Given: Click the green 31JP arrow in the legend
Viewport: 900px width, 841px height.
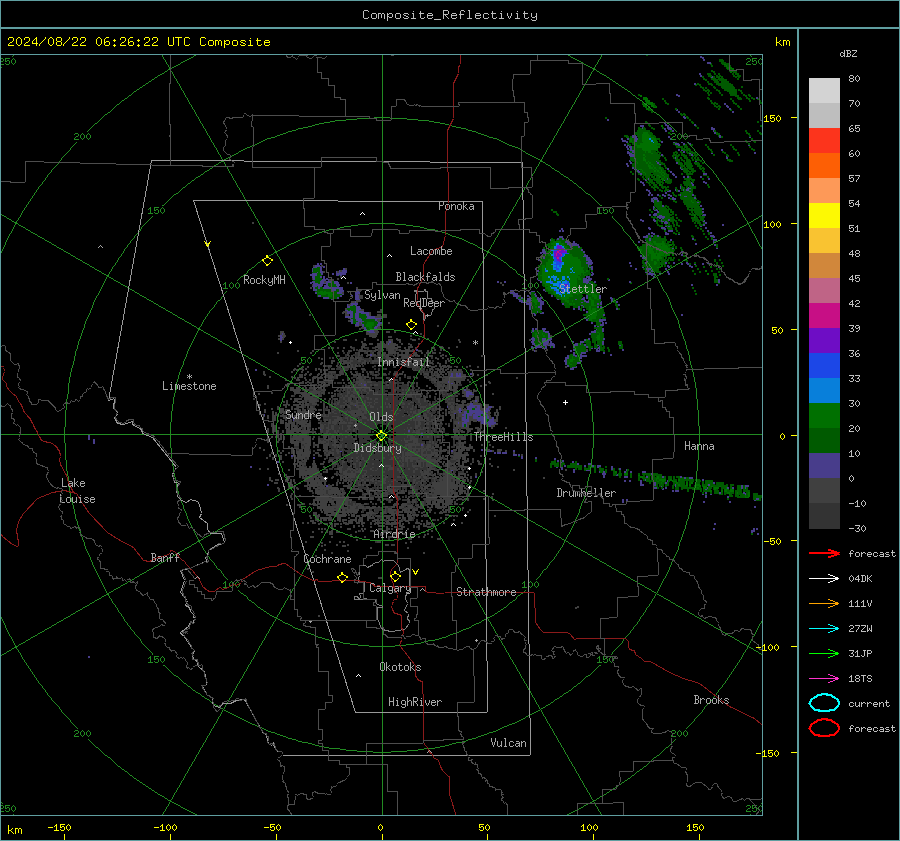Looking at the screenshot, I should (x=824, y=653).
